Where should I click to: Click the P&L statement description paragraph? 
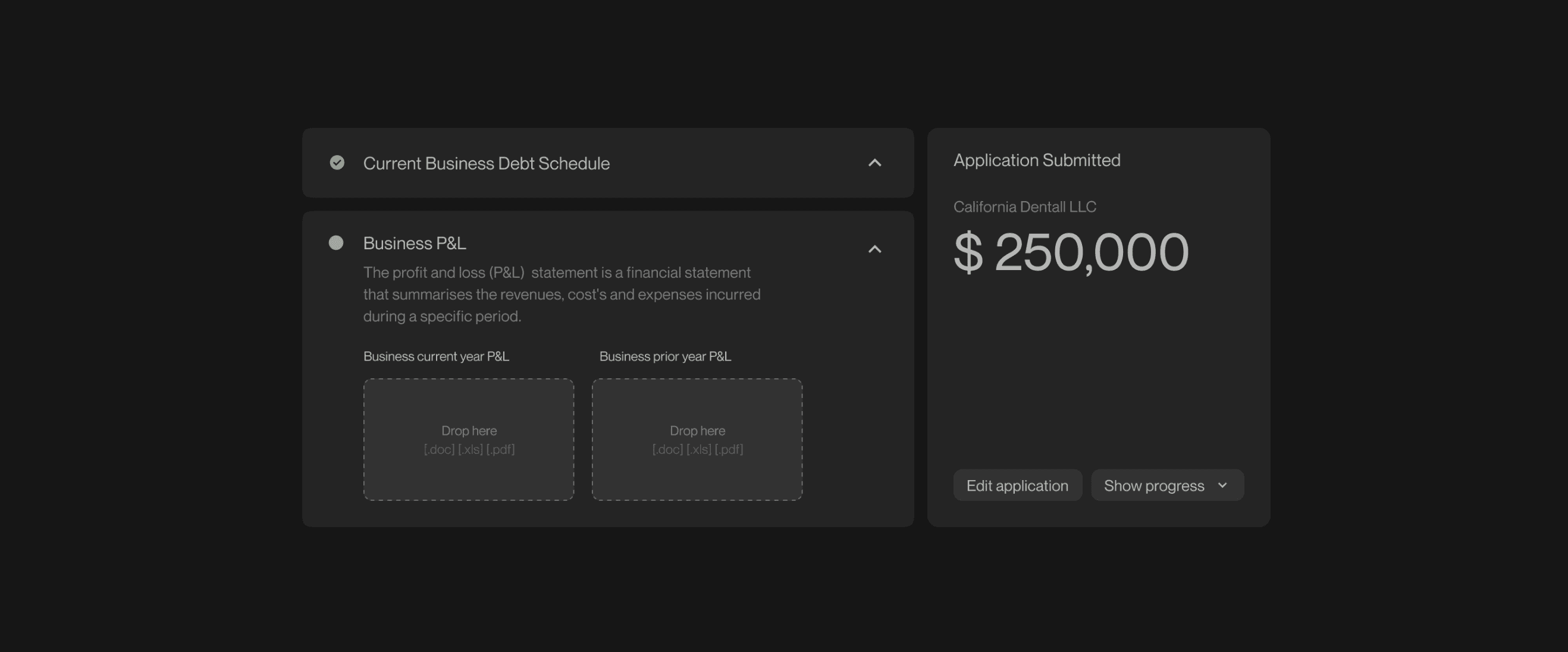tap(561, 294)
